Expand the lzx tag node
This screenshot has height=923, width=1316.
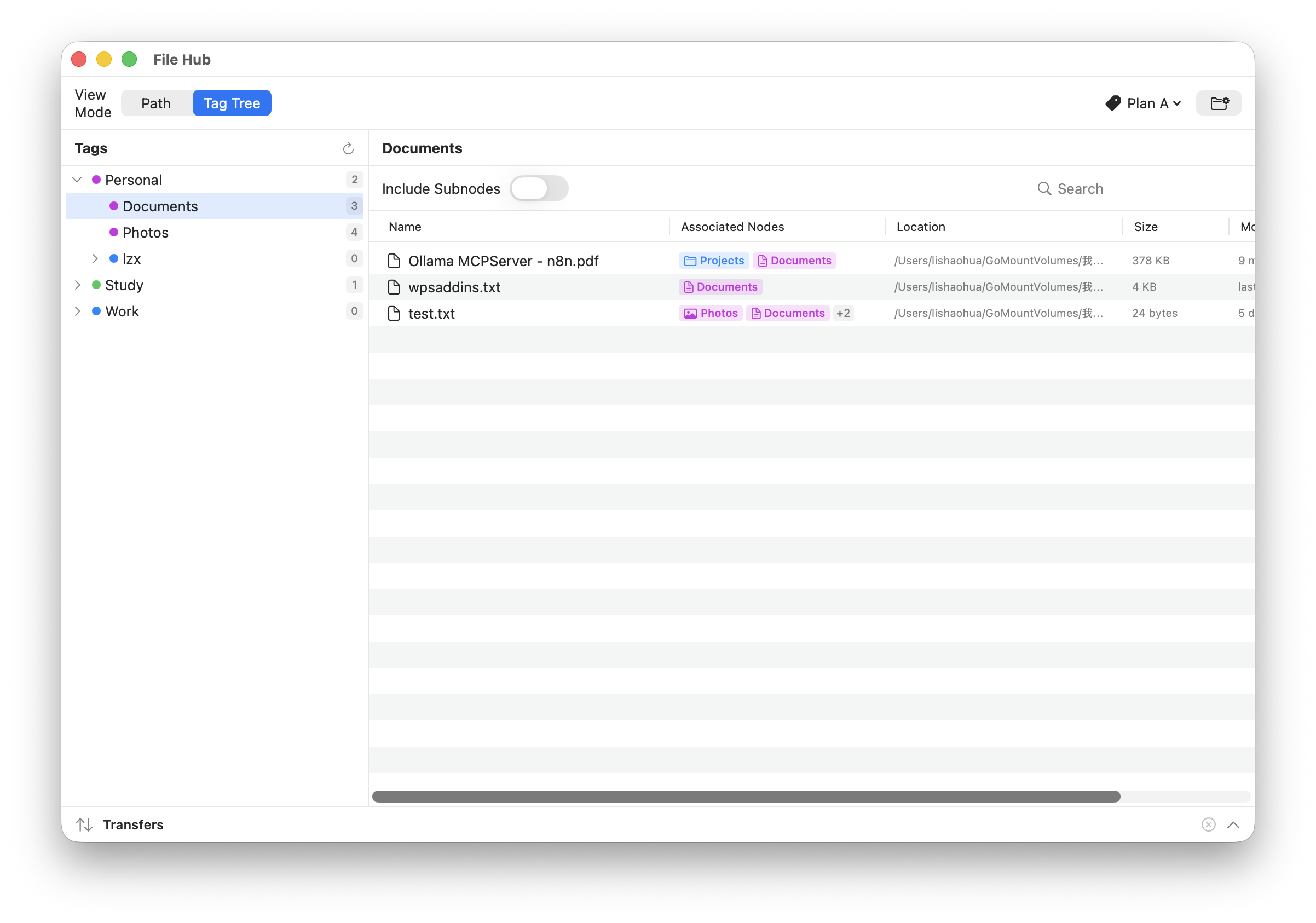[x=95, y=259]
